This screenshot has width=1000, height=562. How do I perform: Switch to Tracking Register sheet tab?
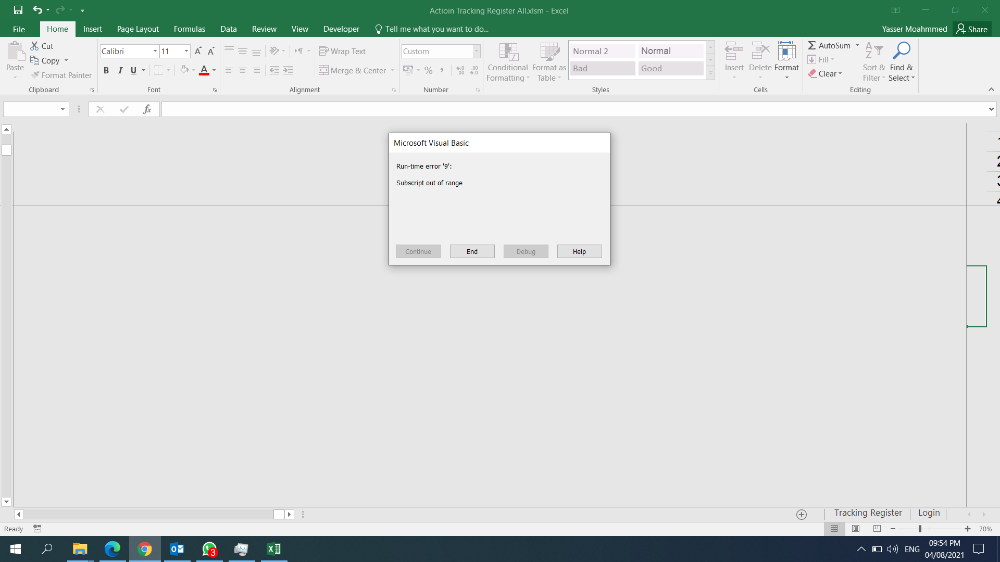click(x=867, y=513)
